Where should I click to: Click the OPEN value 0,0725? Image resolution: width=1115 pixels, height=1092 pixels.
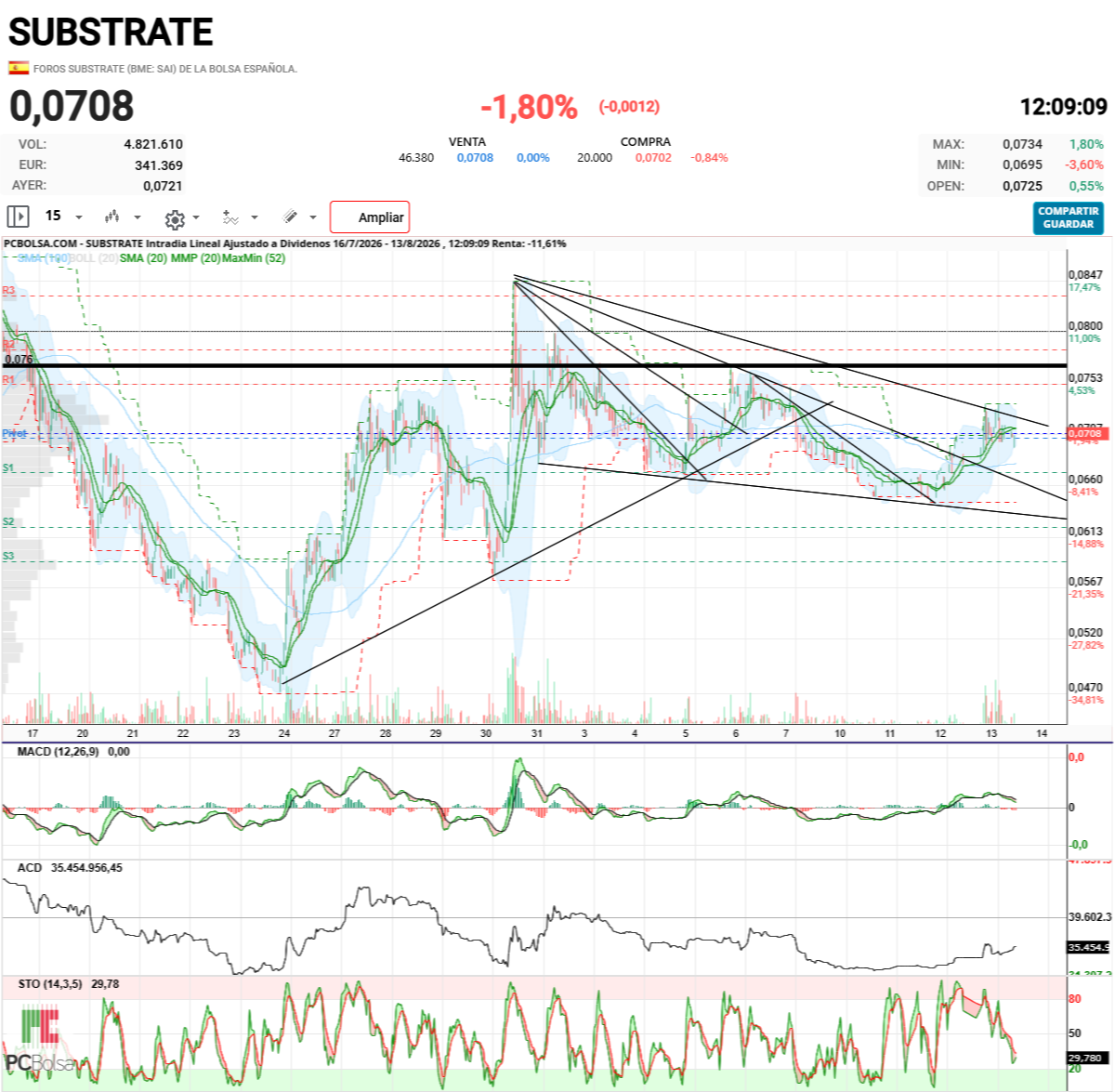(x=1022, y=186)
